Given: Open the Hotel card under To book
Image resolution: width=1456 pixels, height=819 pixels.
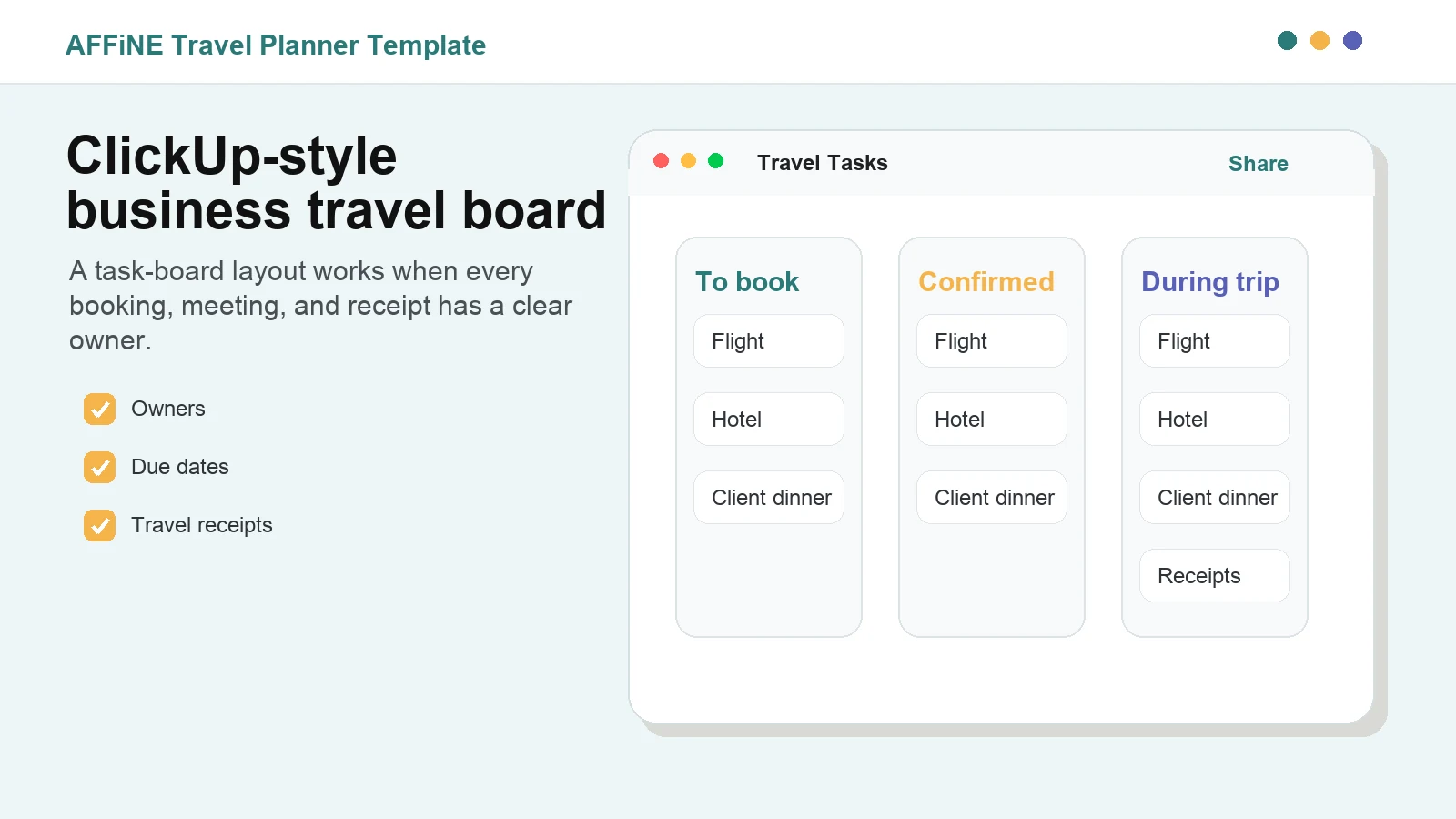Looking at the screenshot, I should tap(769, 420).
